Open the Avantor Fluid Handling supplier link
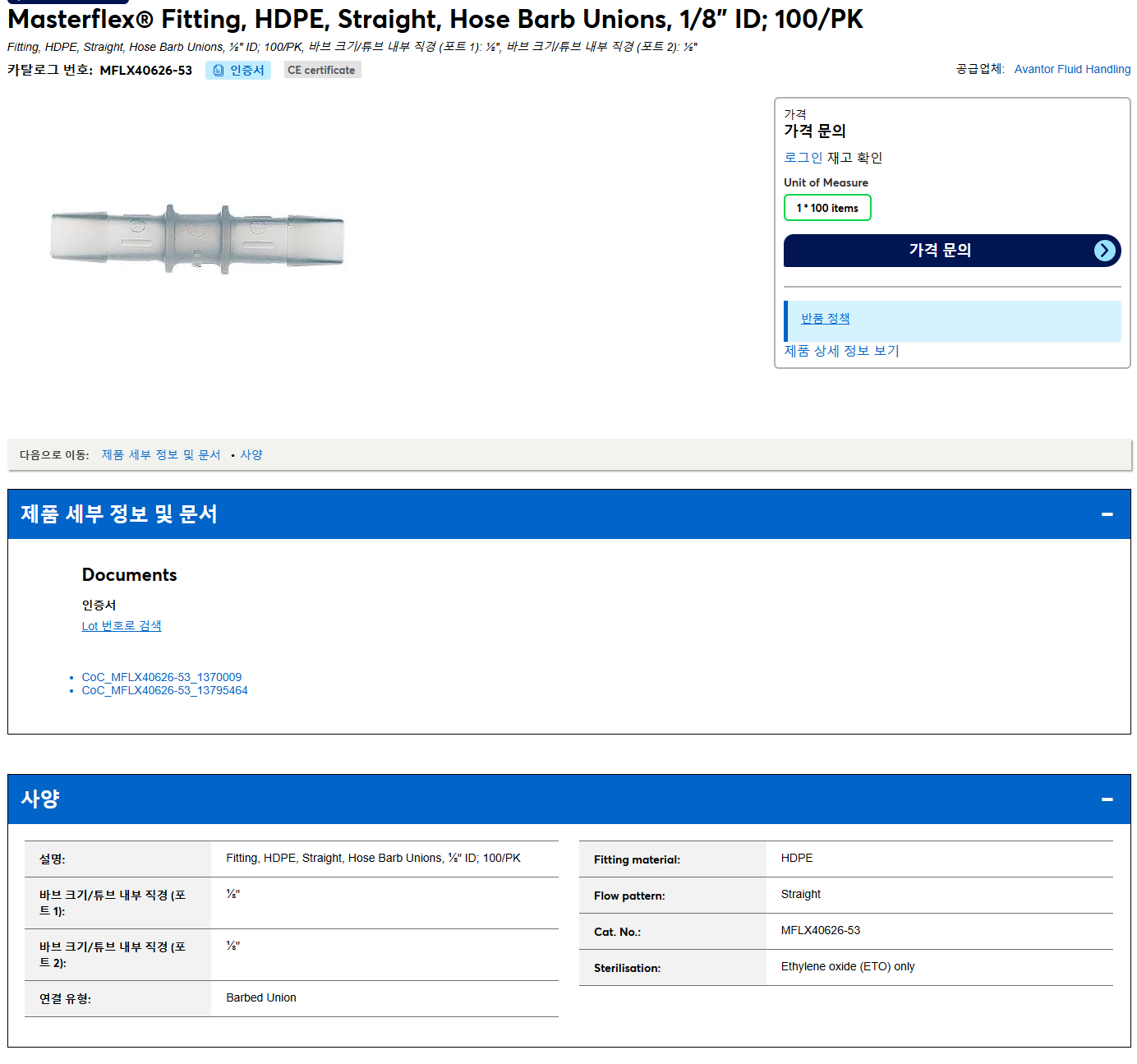 [x=1072, y=69]
